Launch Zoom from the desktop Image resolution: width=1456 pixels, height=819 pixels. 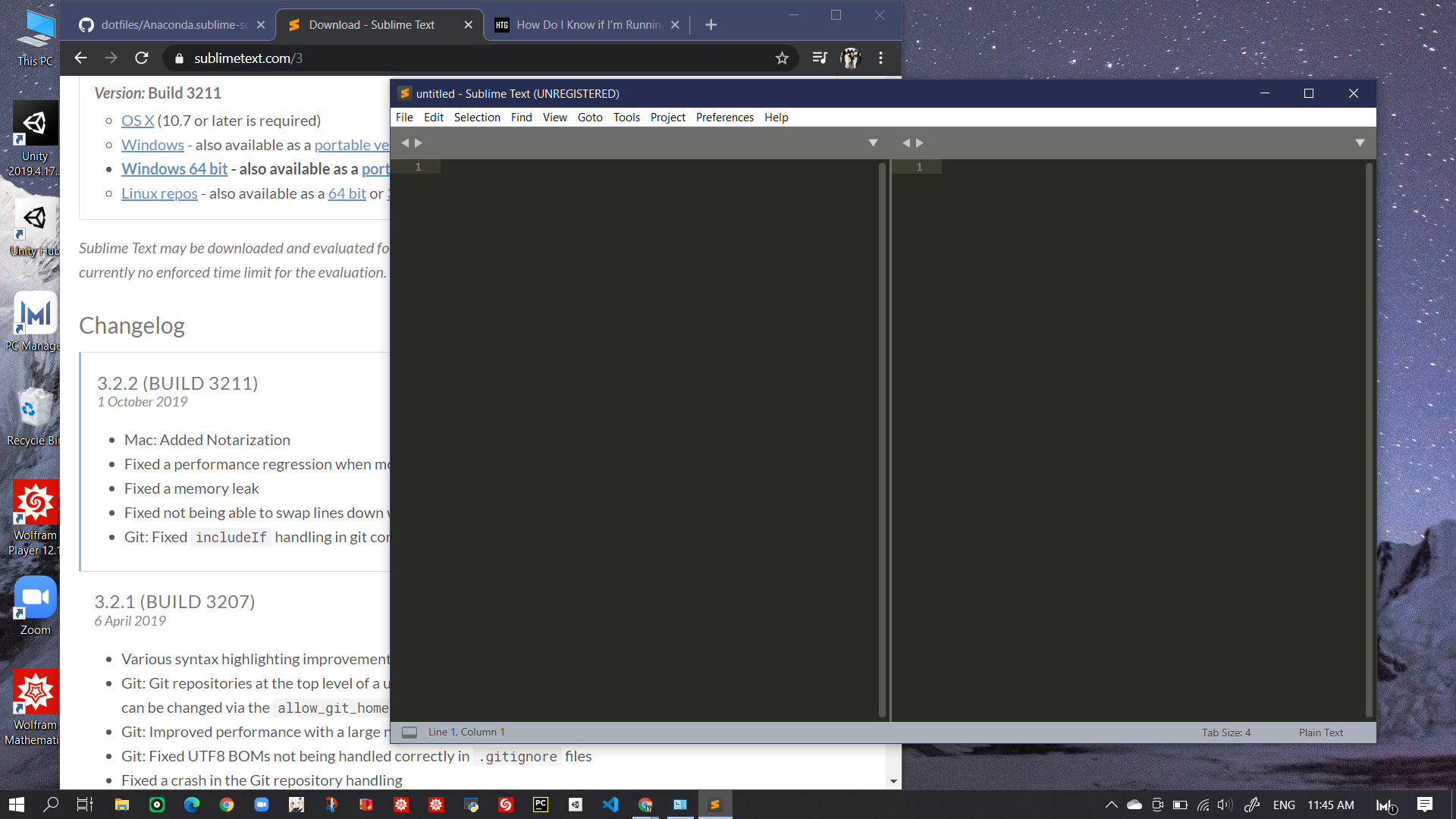click(x=34, y=597)
